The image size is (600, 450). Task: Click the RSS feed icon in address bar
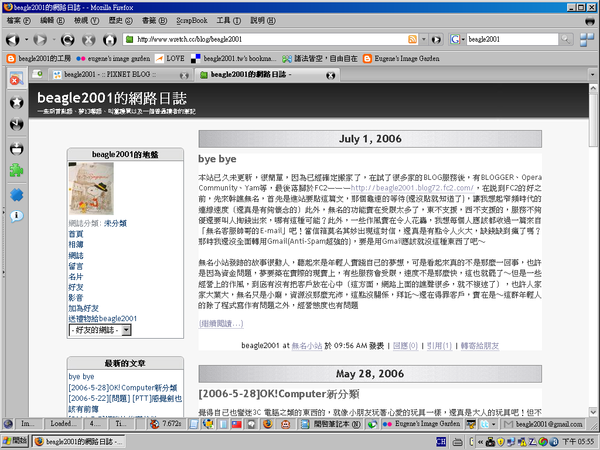pos(412,39)
